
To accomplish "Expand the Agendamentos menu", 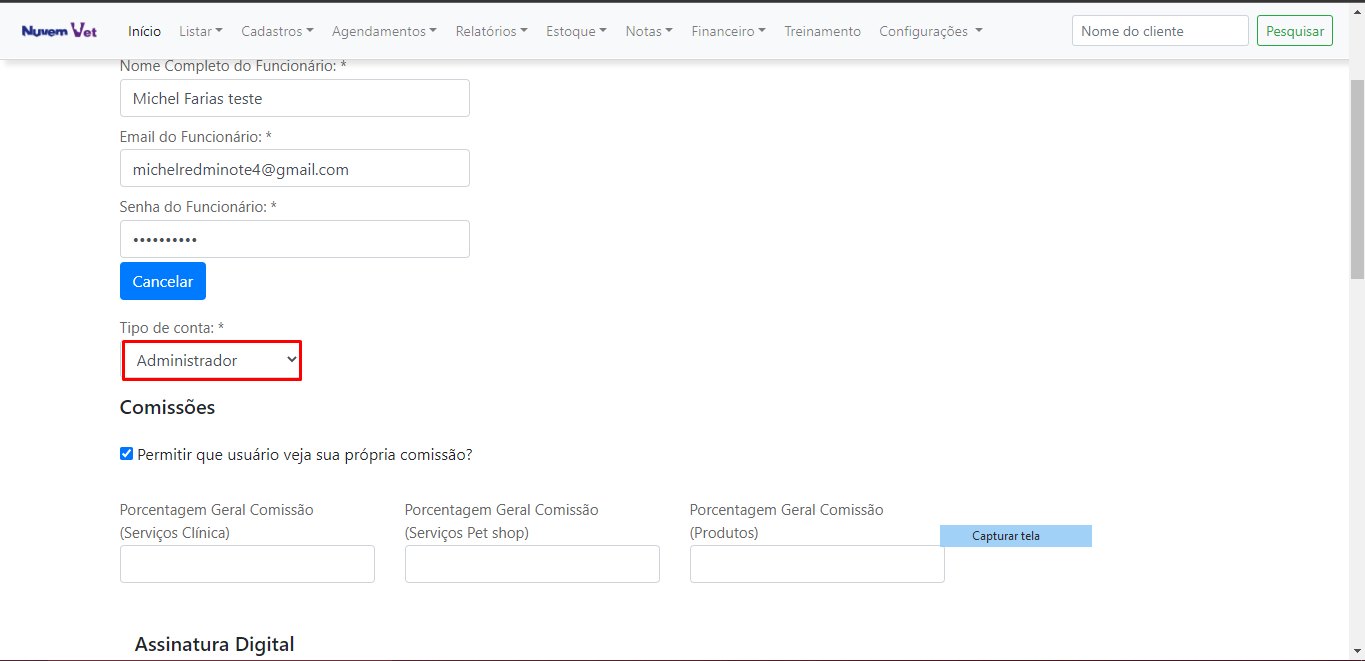I will pyautogui.click(x=384, y=31).
